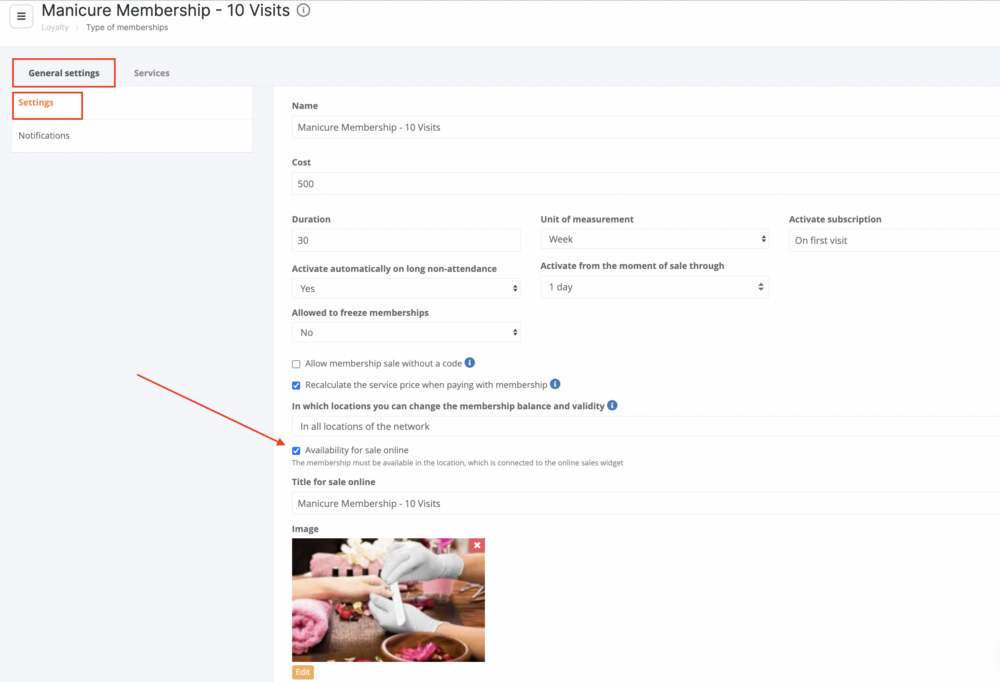1000x682 pixels.
Task: Switch to the Services tab
Action: pyautogui.click(x=152, y=73)
